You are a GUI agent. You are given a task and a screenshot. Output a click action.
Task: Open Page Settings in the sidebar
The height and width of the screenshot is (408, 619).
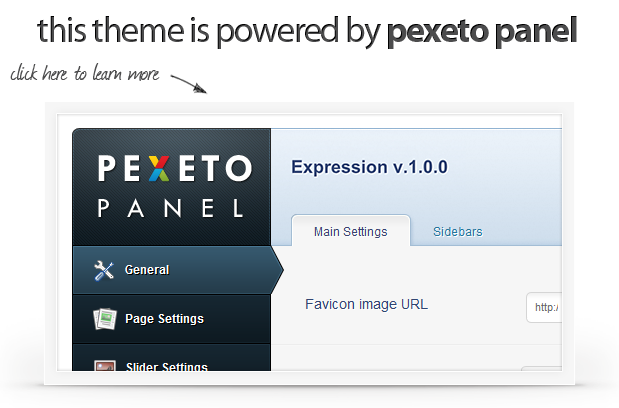(172, 319)
